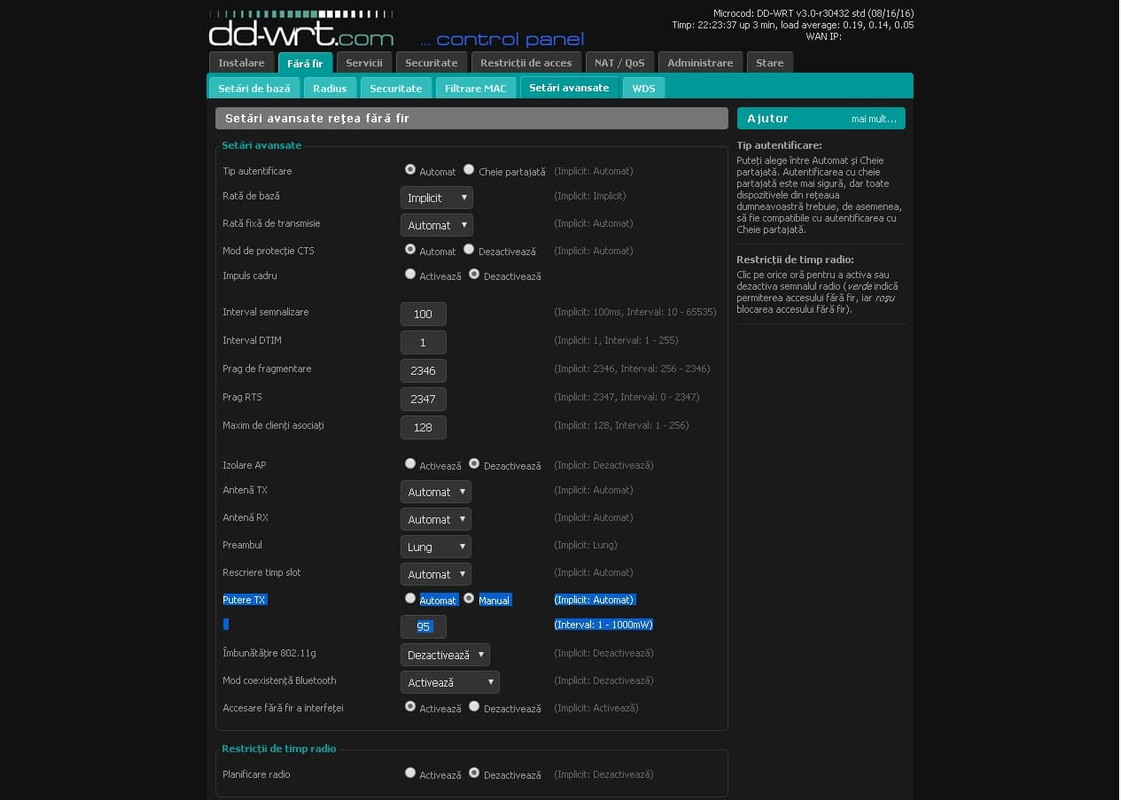Viewport: 1121px width, 800px height.
Task: Open the wireless Securitate sub-tab
Action: click(395, 88)
